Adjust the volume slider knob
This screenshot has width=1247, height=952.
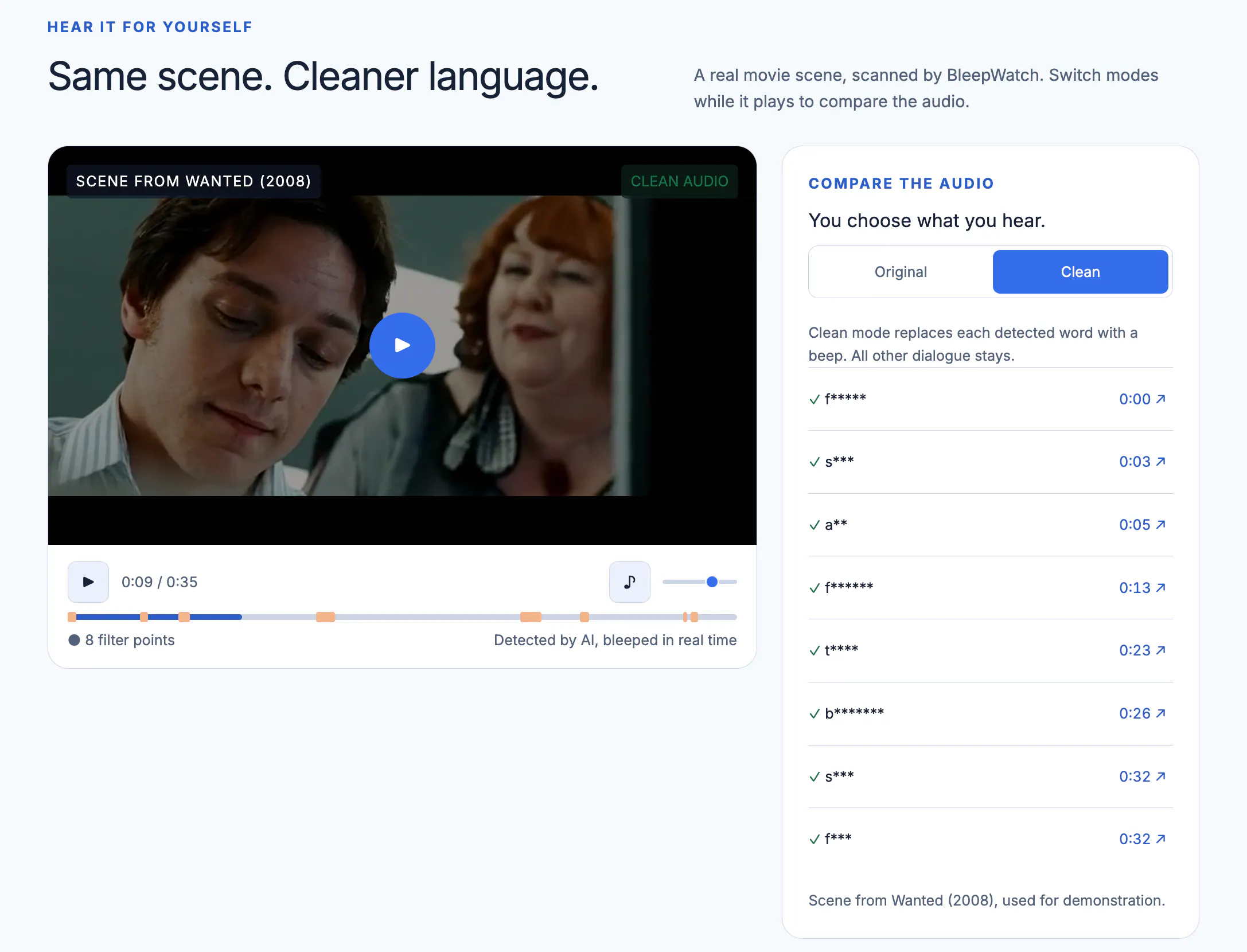(712, 582)
